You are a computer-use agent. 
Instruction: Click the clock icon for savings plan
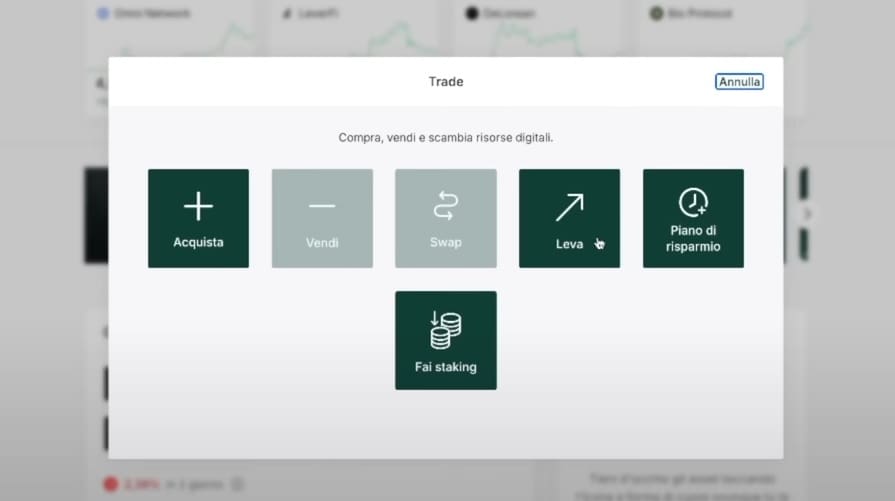pos(693,203)
